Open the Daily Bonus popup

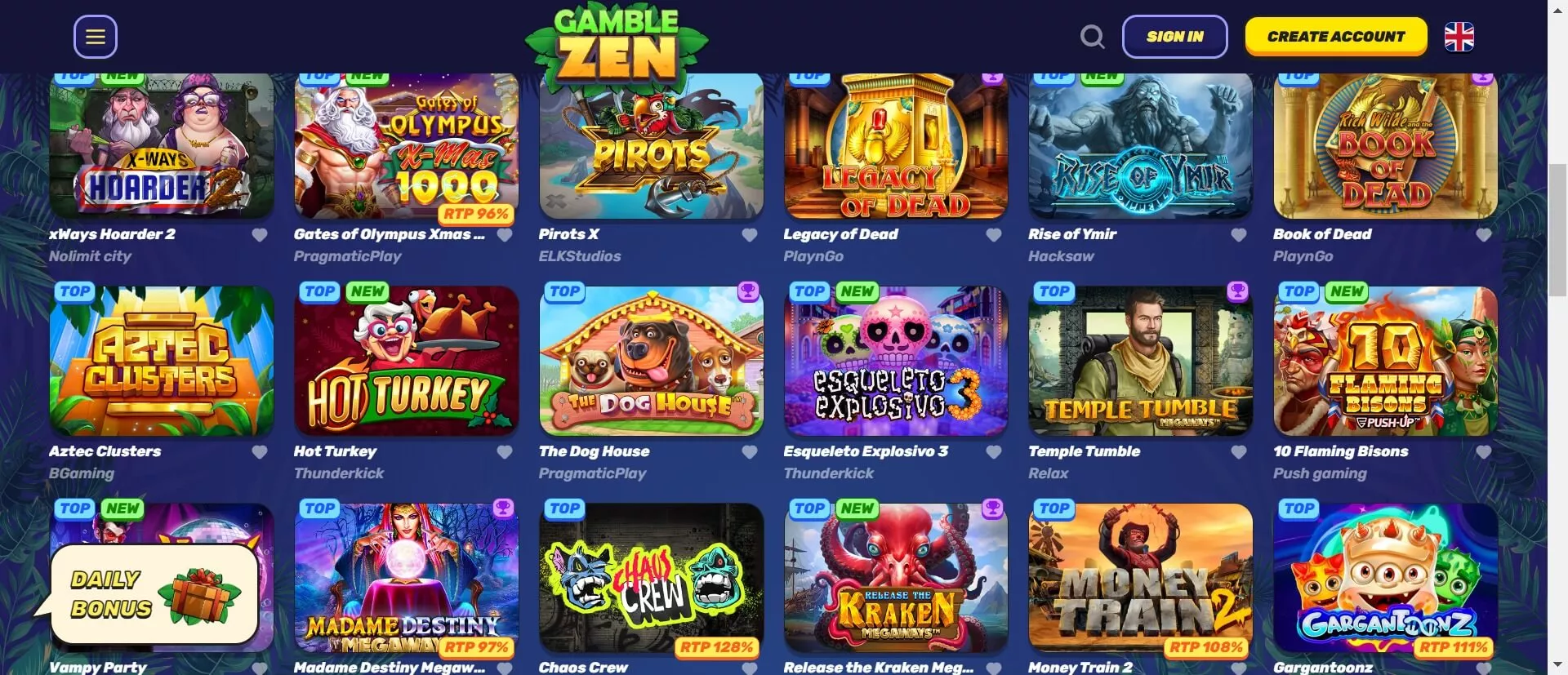[147, 594]
